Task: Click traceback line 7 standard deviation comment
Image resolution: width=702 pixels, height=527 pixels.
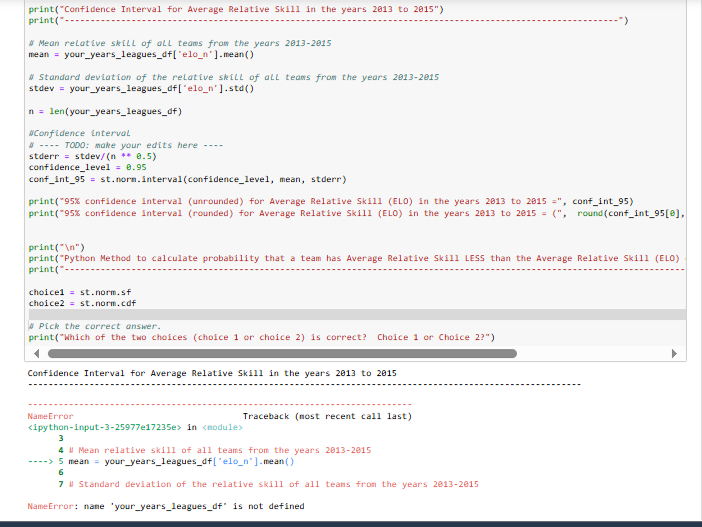Action: click(x=269, y=484)
